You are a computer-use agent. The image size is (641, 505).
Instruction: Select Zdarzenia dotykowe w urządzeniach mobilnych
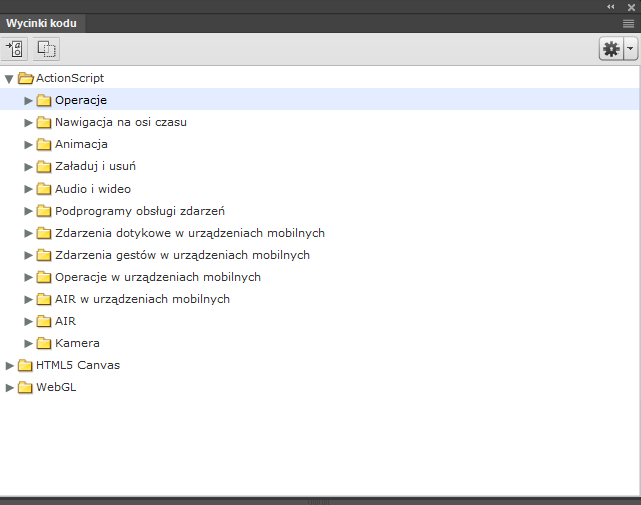189,233
